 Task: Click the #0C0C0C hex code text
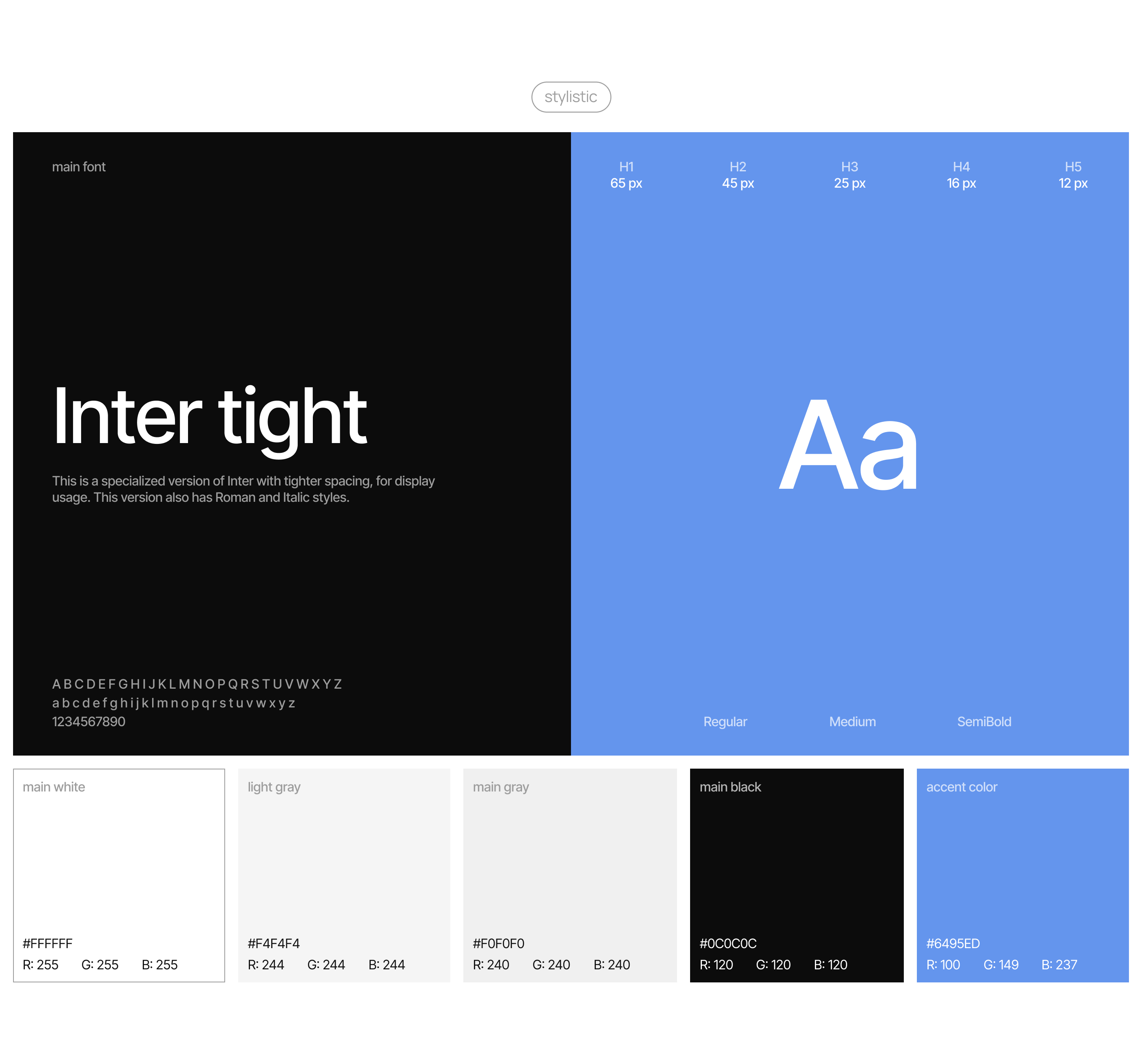727,943
